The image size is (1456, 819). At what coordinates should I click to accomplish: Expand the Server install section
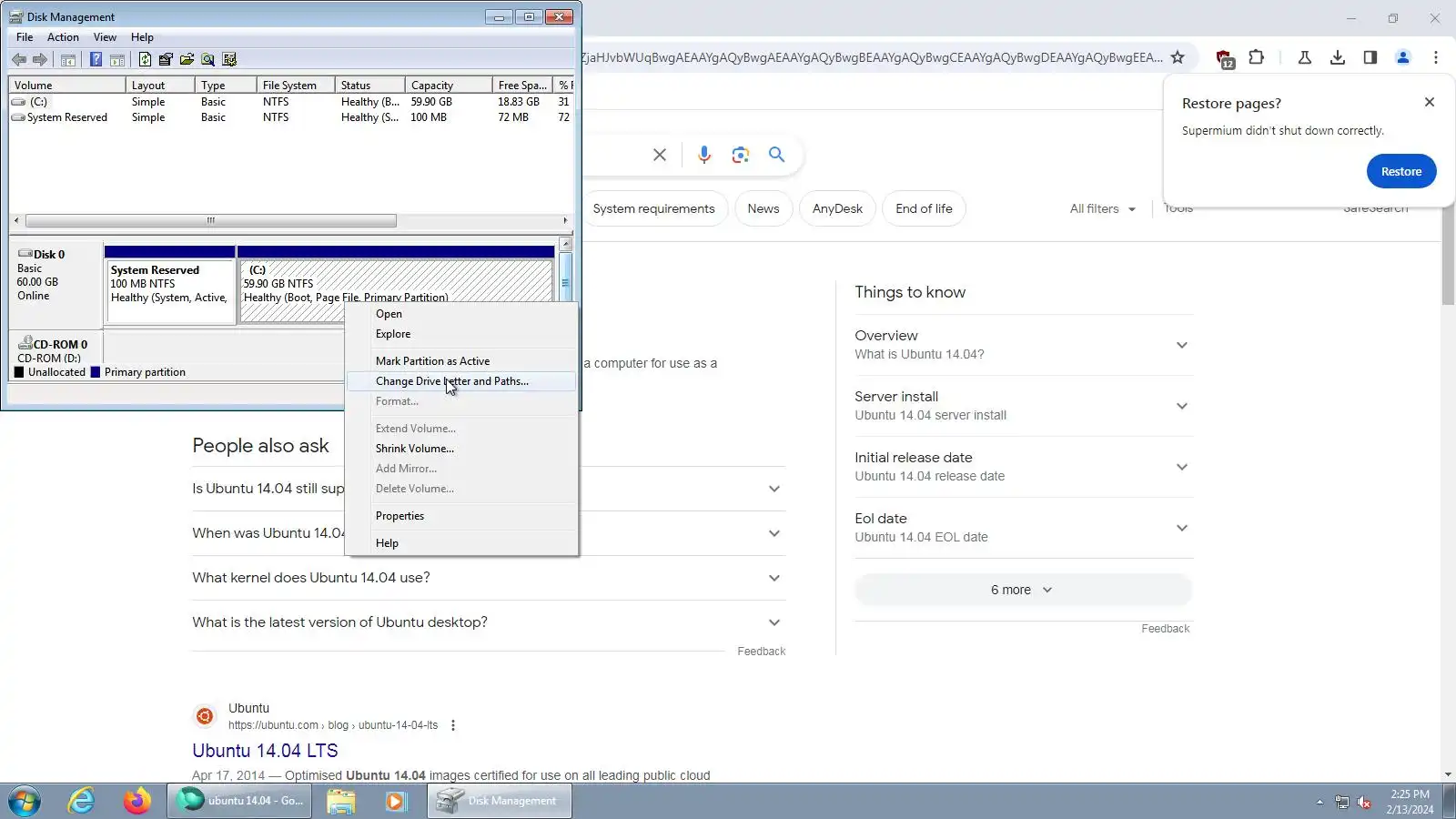[1023, 406]
